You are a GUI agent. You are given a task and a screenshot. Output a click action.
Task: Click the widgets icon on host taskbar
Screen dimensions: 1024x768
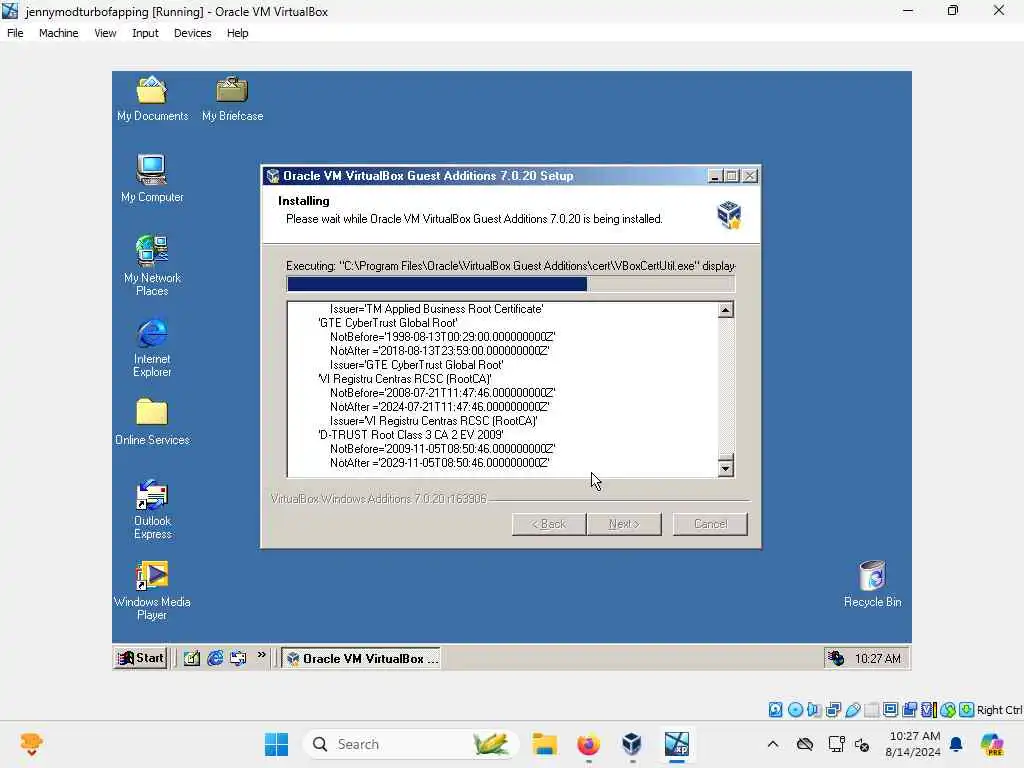[31, 744]
